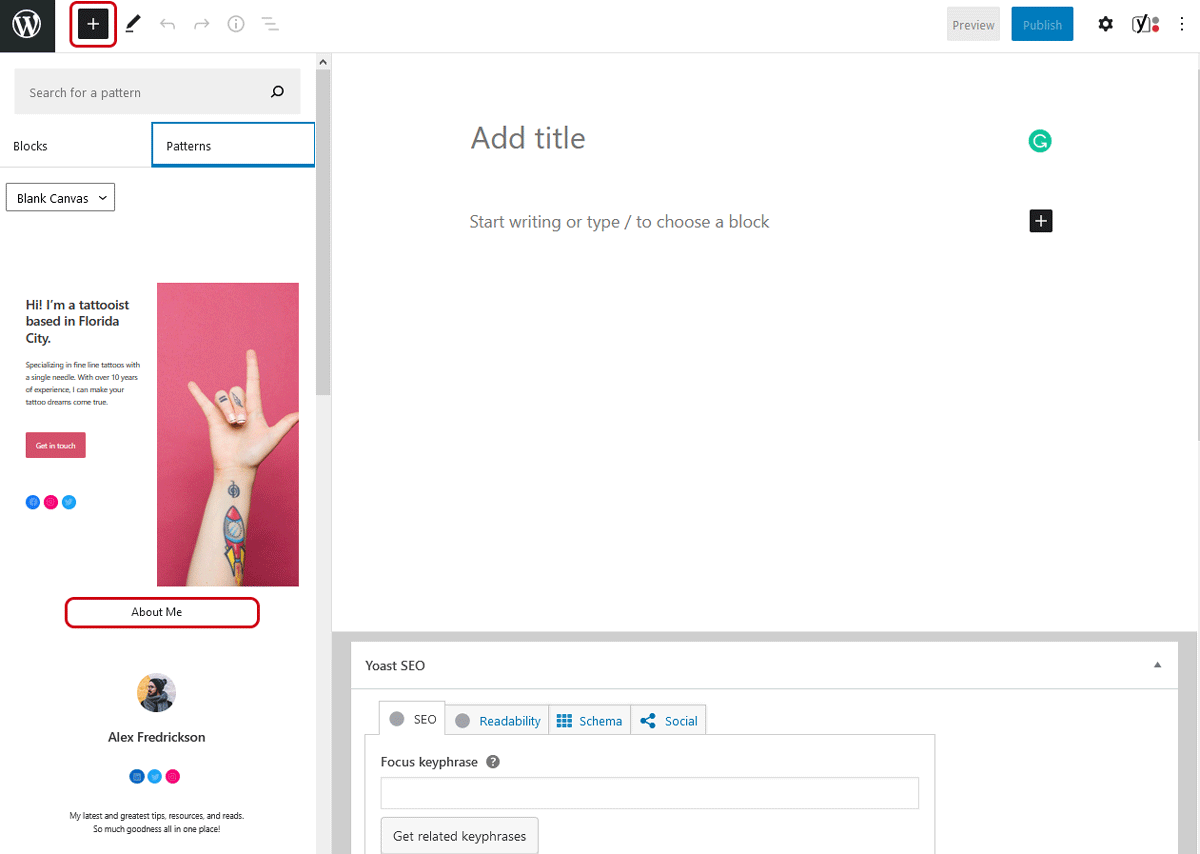
Task: Click the WordPress logo icon
Action: click(27, 25)
